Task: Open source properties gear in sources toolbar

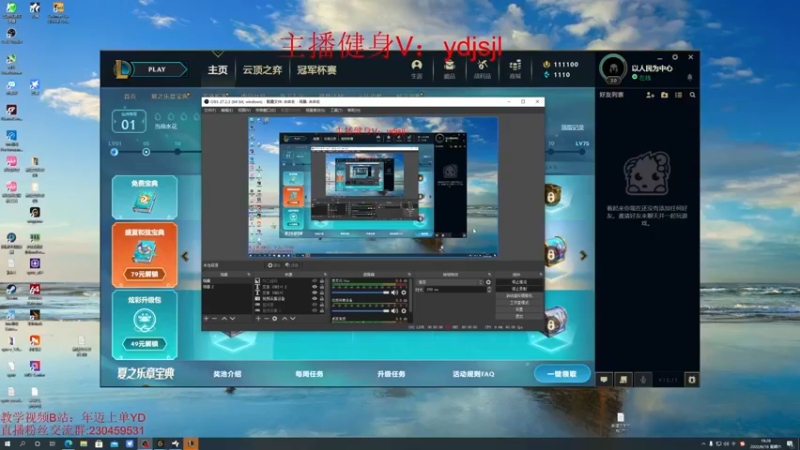Action: 274,318
